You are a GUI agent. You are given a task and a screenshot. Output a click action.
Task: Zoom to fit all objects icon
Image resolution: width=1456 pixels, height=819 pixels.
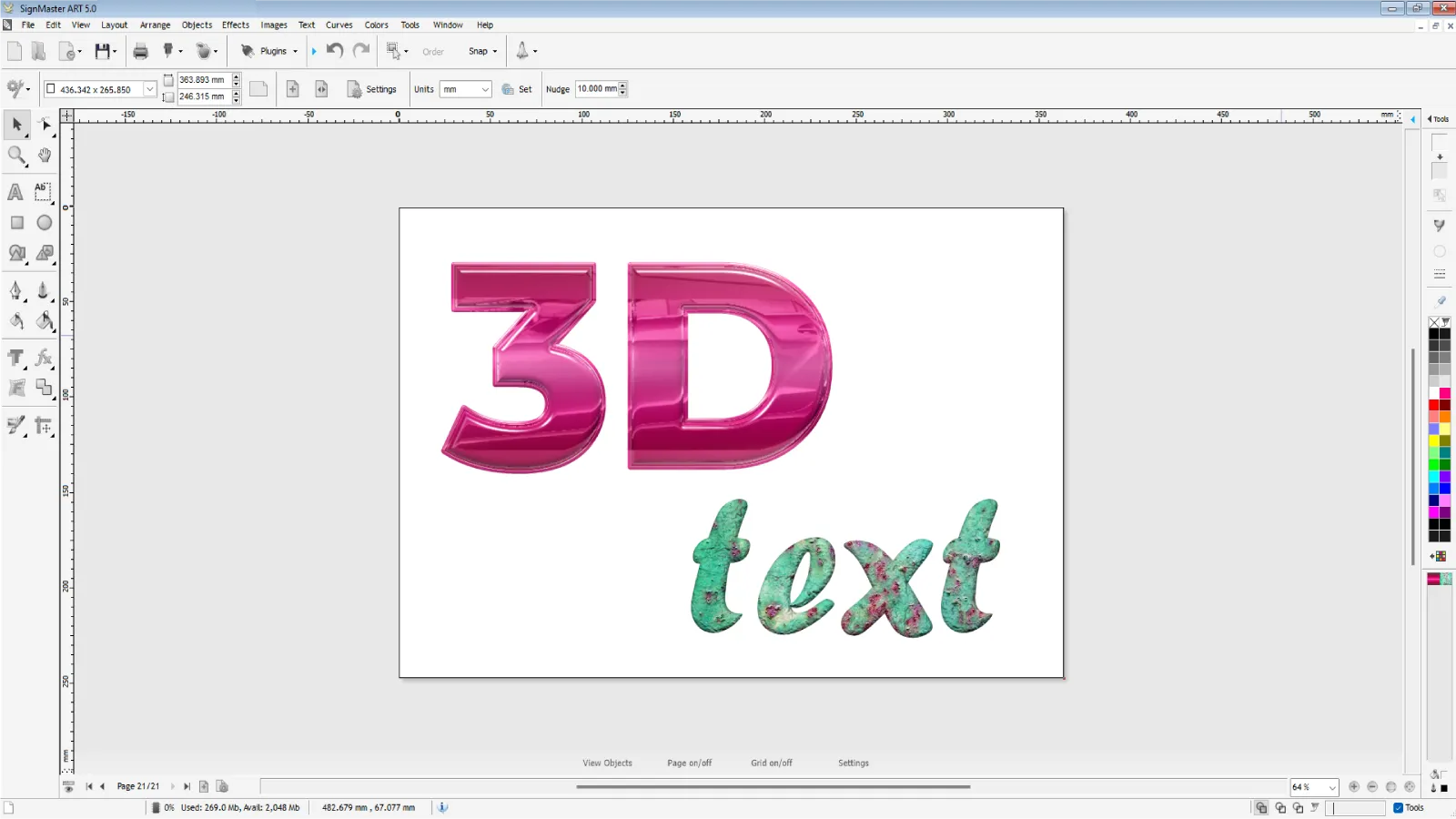[1410, 786]
